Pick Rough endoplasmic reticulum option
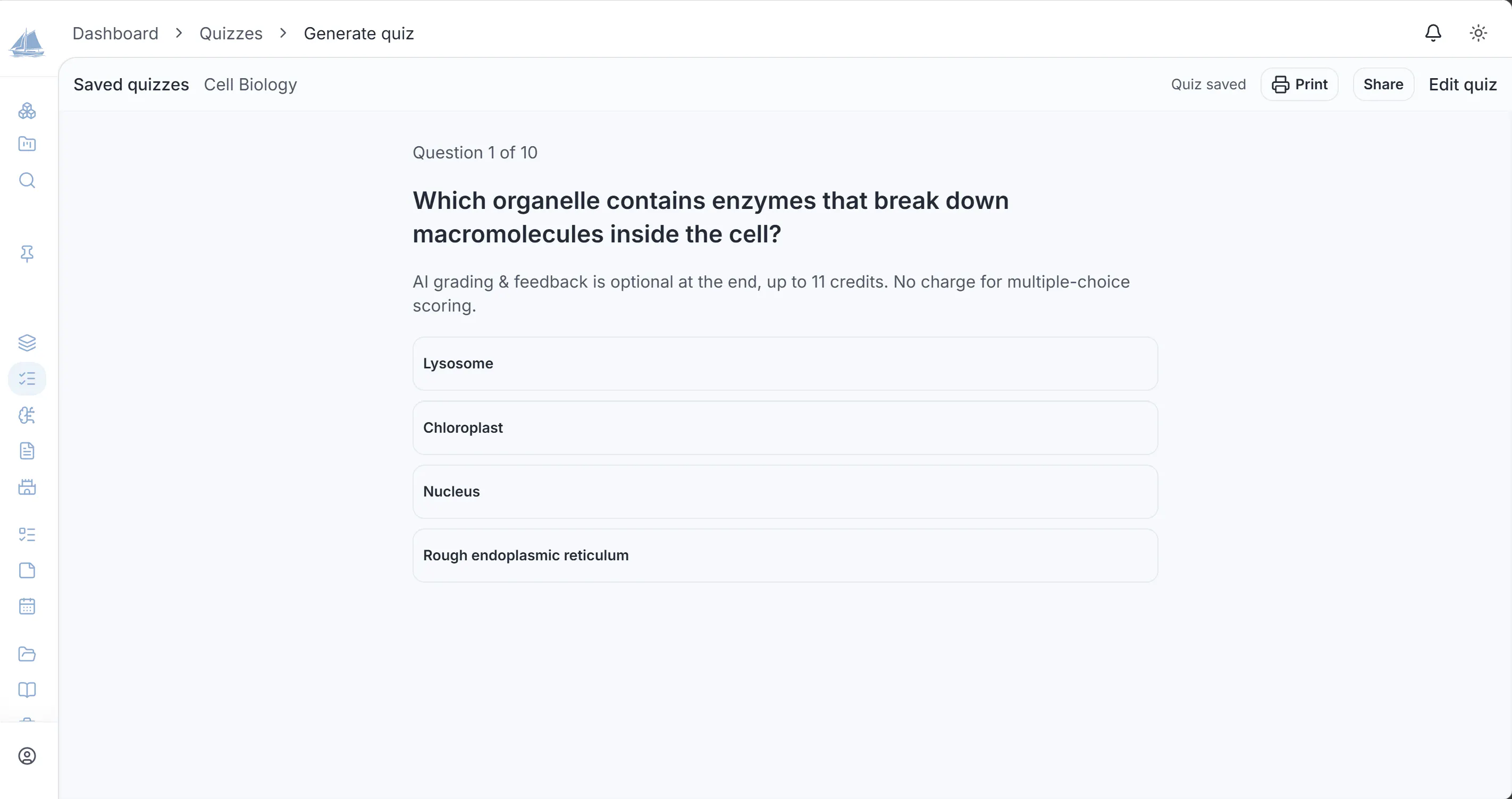Viewport: 1512px width, 799px height. 785,556
